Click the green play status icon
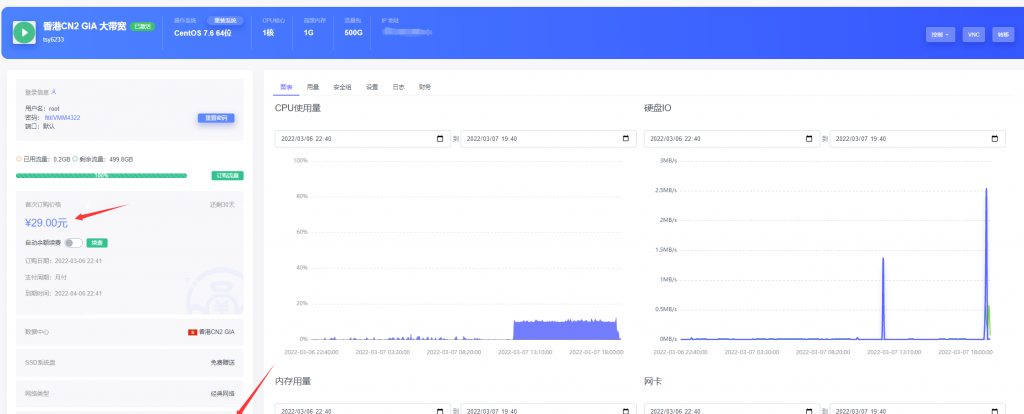 [x=24, y=32]
